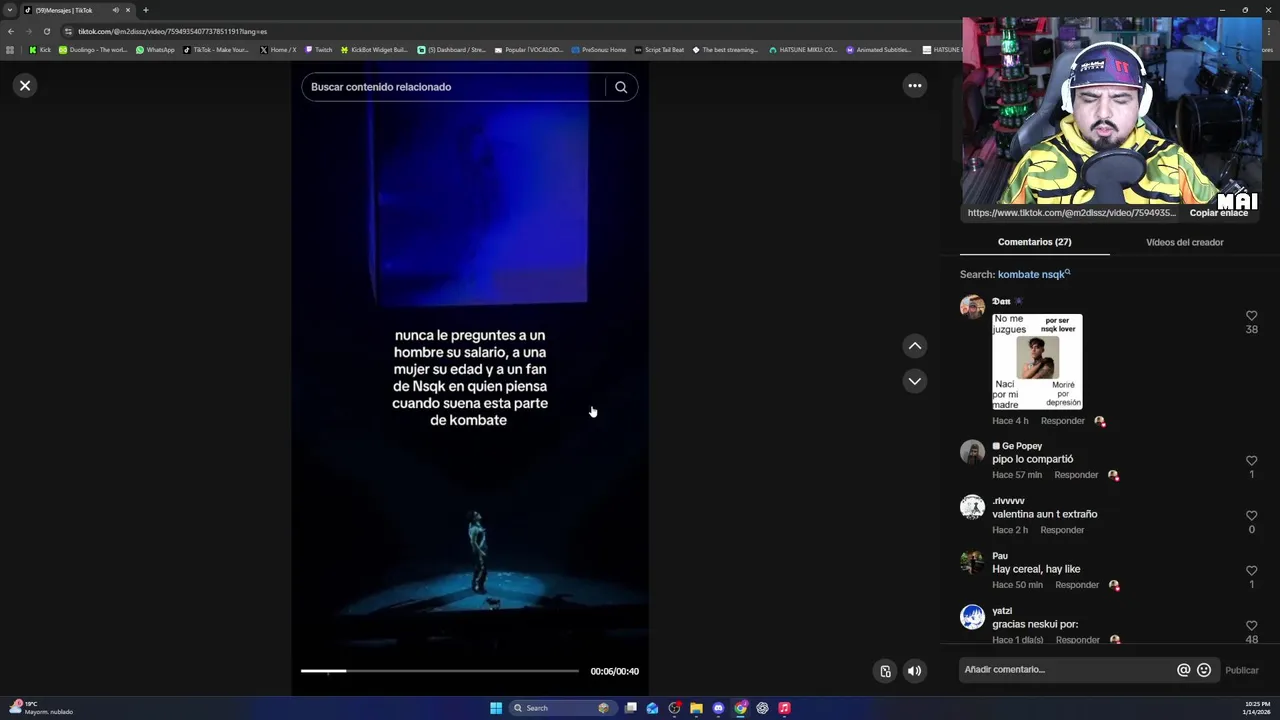Screen dimensions: 1280x720
Task: Switch to Comentarios (27) tab
Action: tap(1034, 242)
